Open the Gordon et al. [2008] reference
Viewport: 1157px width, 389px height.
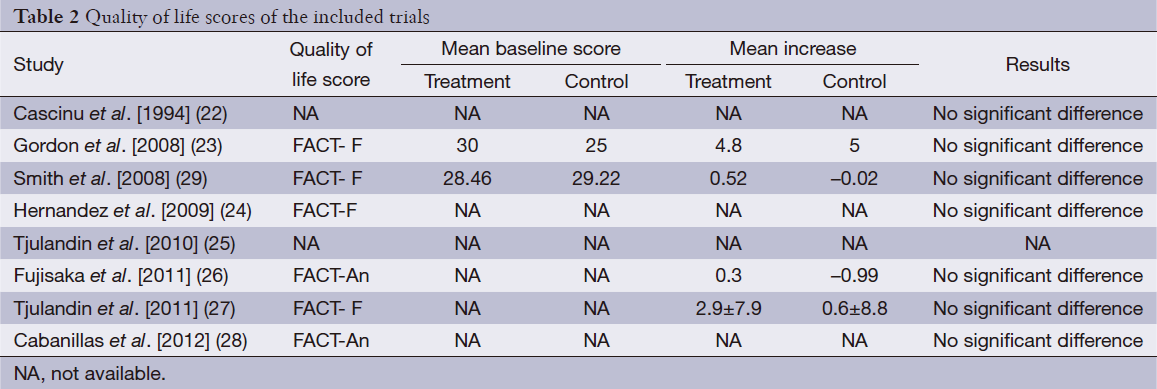tap(118, 146)
